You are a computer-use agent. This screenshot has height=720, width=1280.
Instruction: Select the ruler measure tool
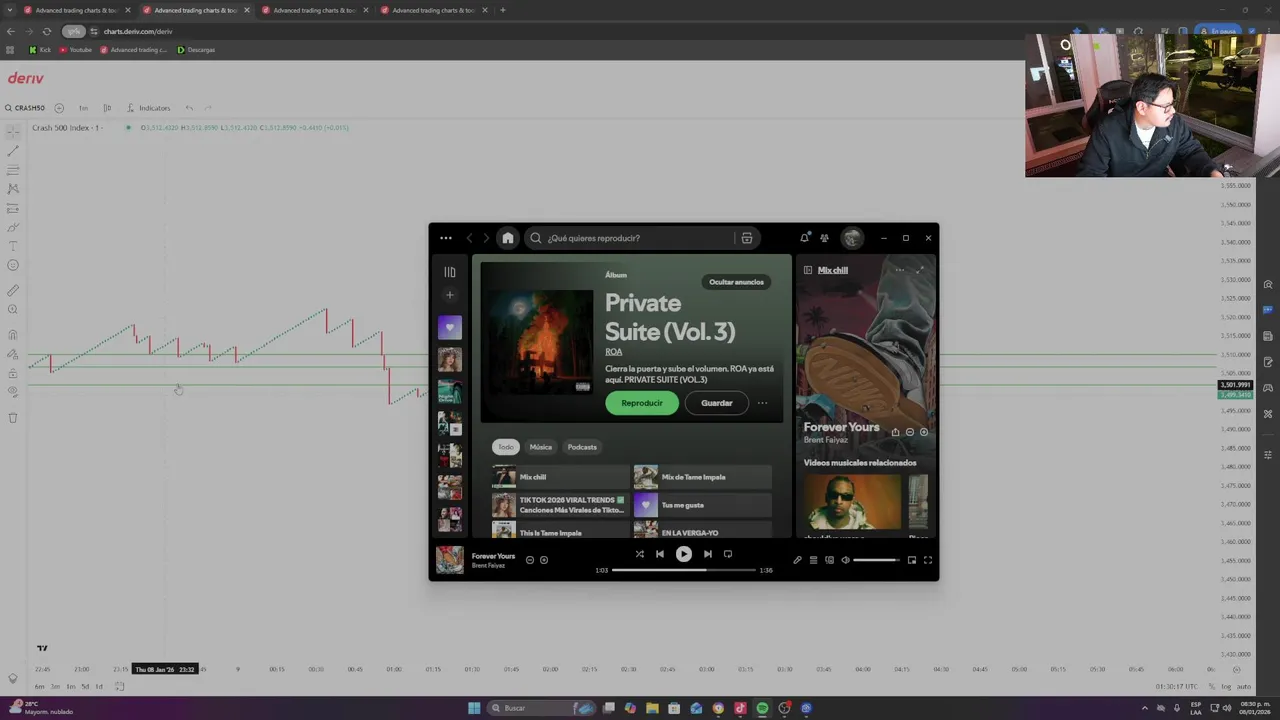coord(13,291)
